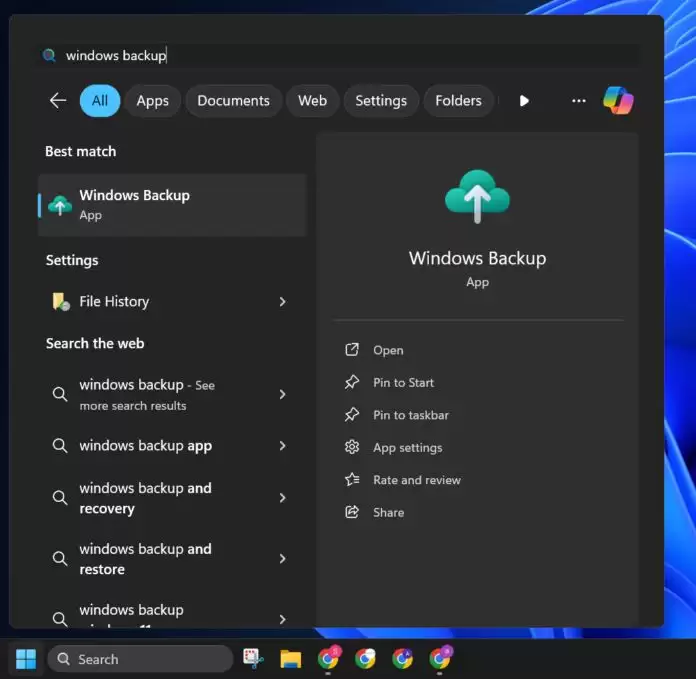696x679 pixels.
Task: Choose Pin to Start for Windows Backup
Action: point(403,382)
